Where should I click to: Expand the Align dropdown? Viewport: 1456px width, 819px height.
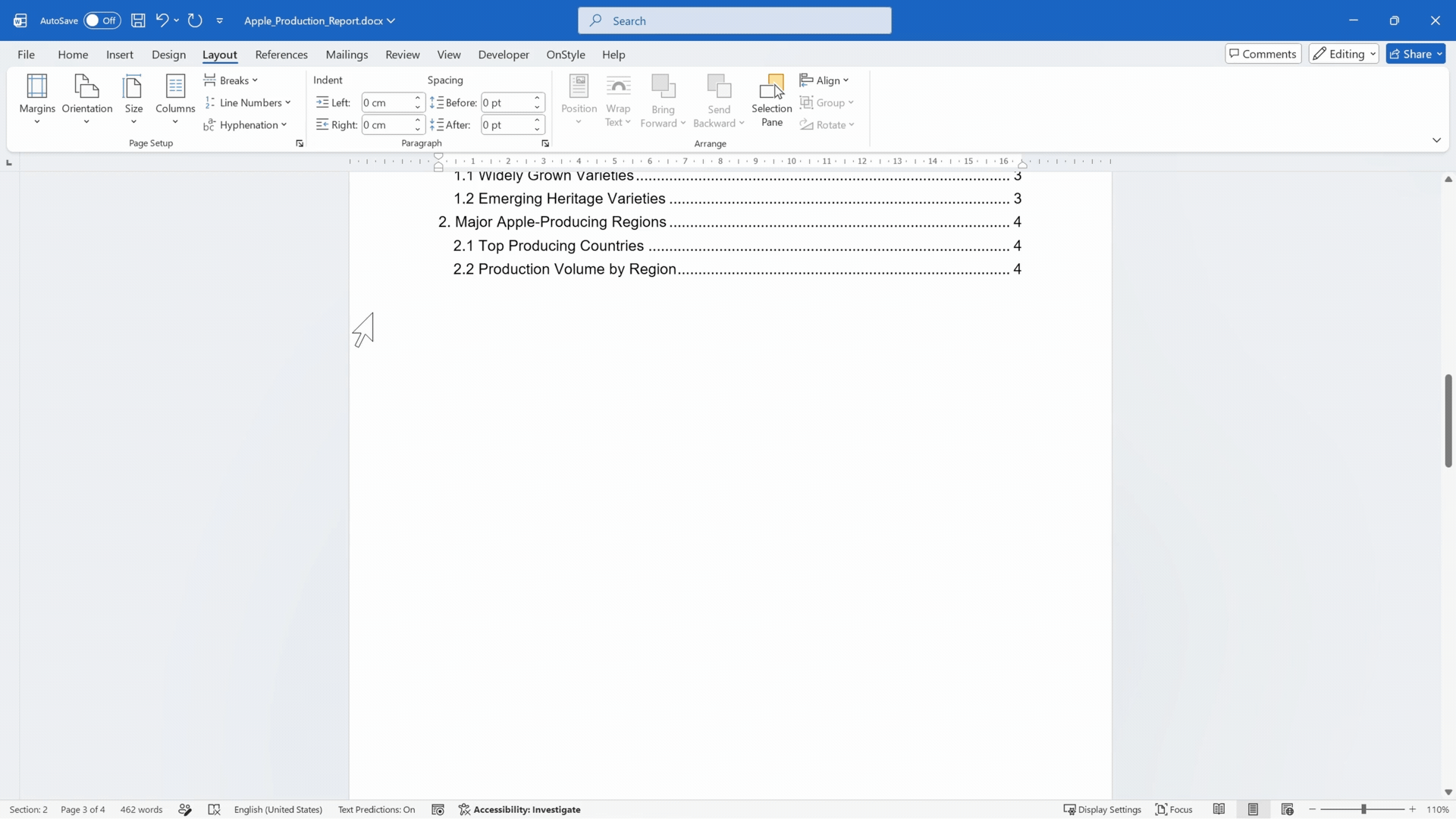[x=824, y=80]
